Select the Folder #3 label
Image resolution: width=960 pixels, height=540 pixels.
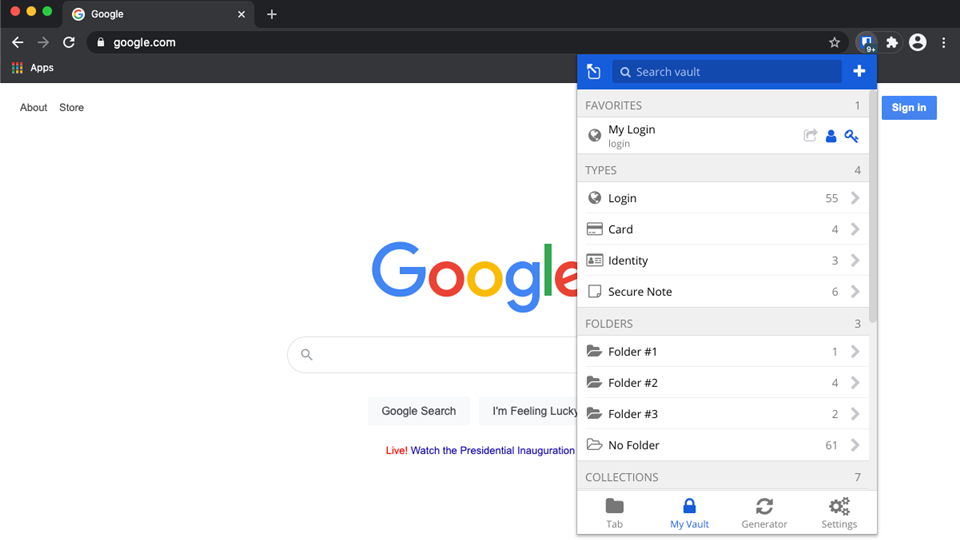[x=632, y=414]
